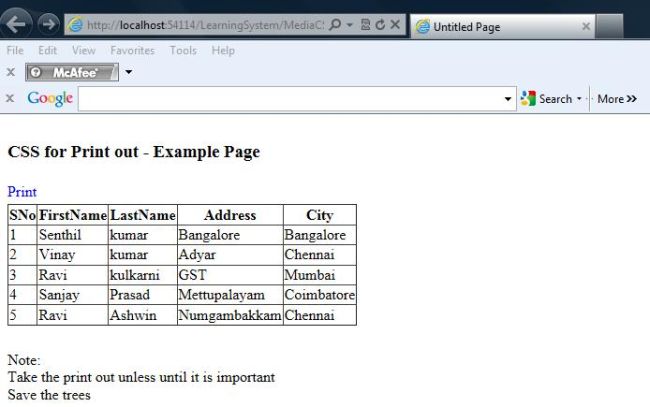
Task: Click the Address column header
Action: click(x=230, y=215)
